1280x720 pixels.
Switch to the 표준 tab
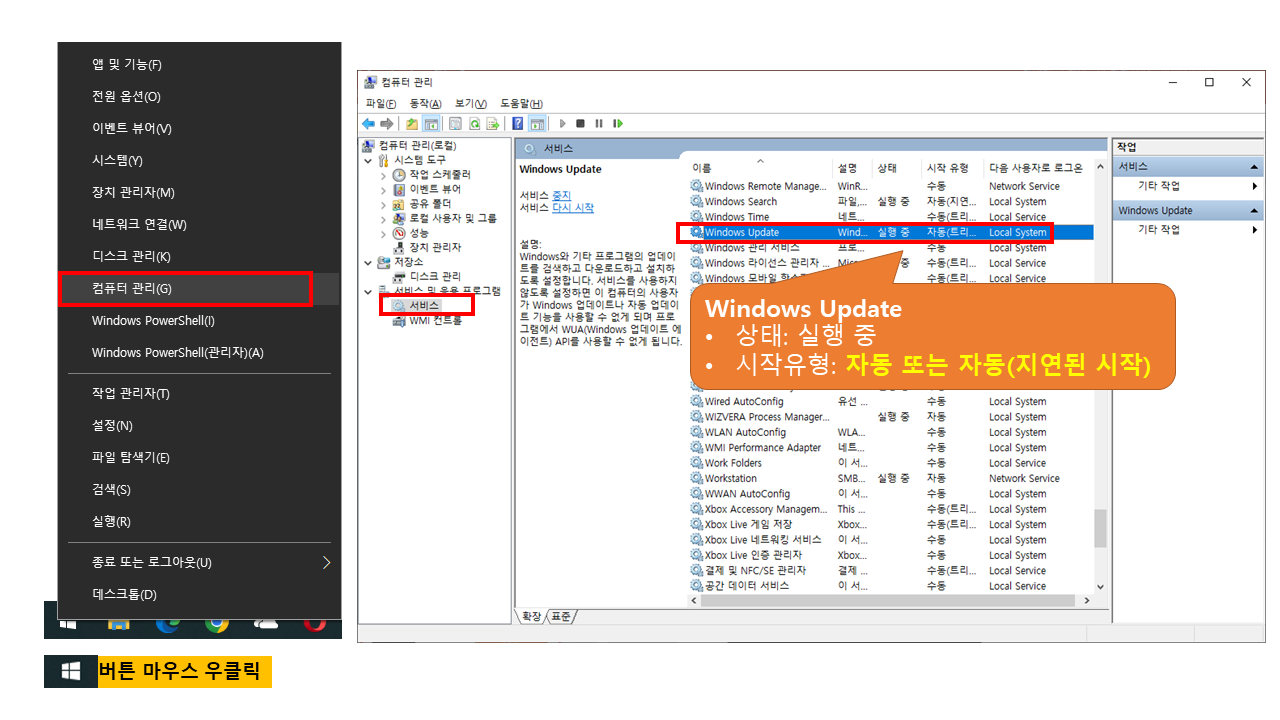click(x=561, y=617)
